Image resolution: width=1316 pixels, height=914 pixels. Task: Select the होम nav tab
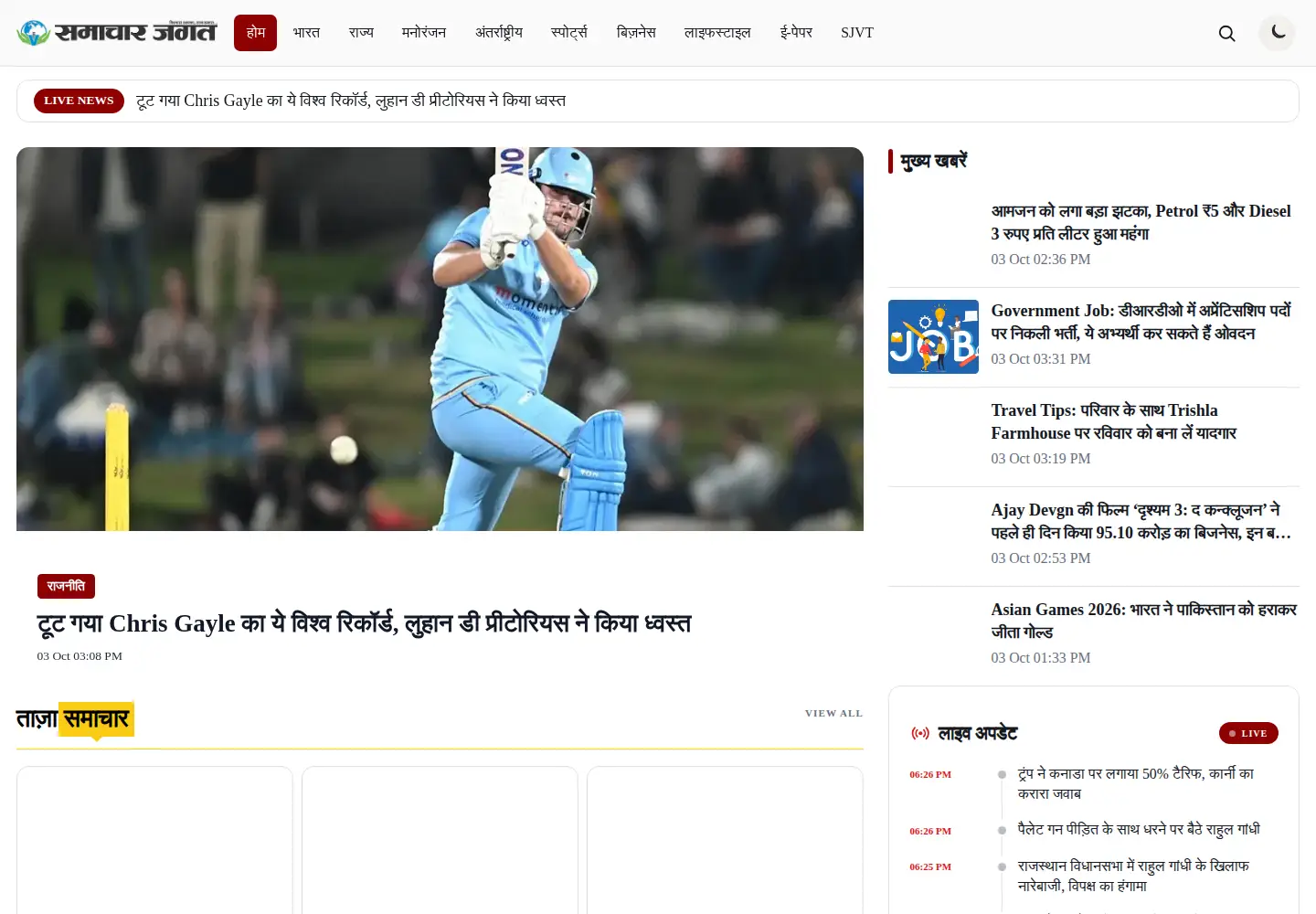pos(255,33)
